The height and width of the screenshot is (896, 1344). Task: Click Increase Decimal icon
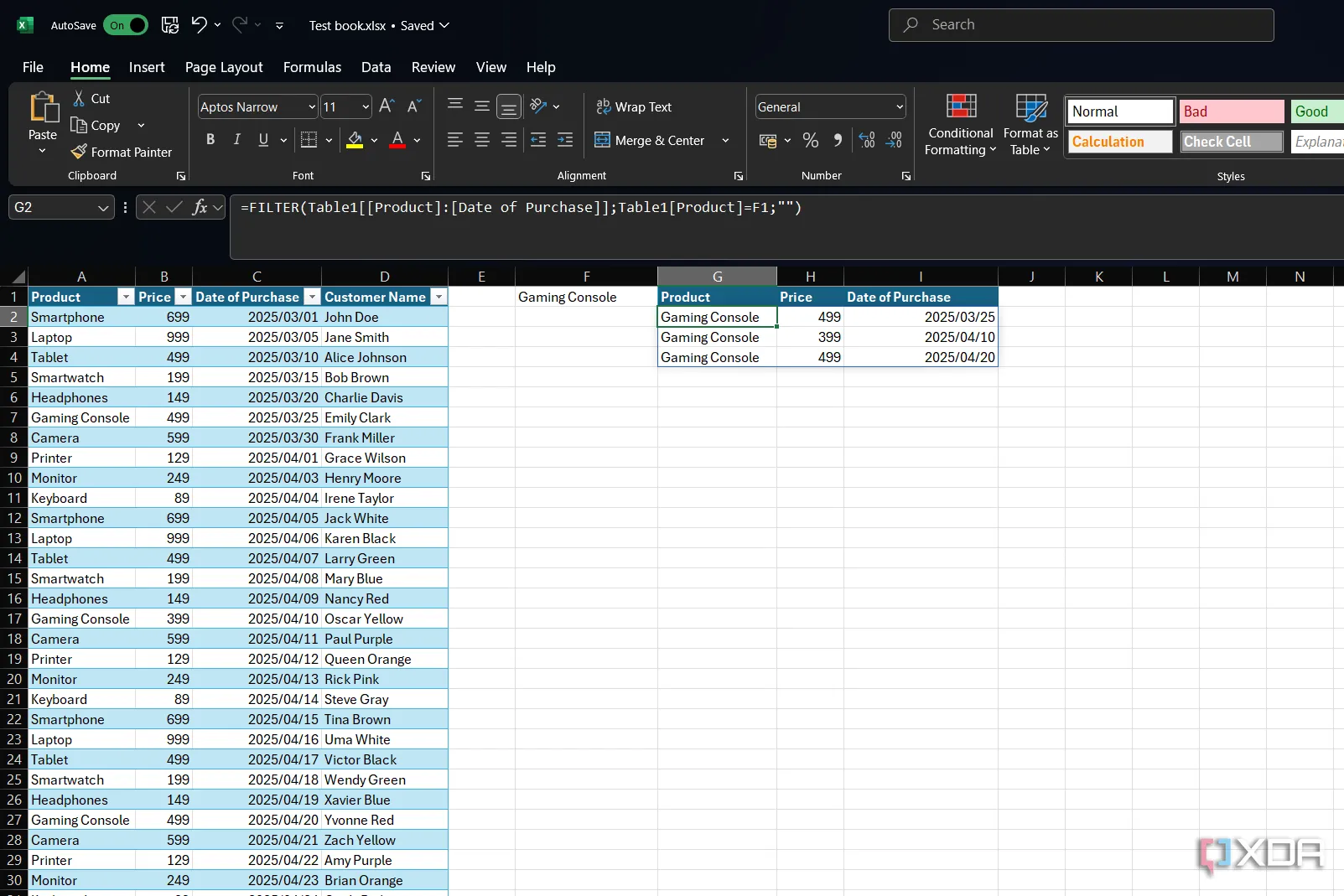[x=867, y=140]
